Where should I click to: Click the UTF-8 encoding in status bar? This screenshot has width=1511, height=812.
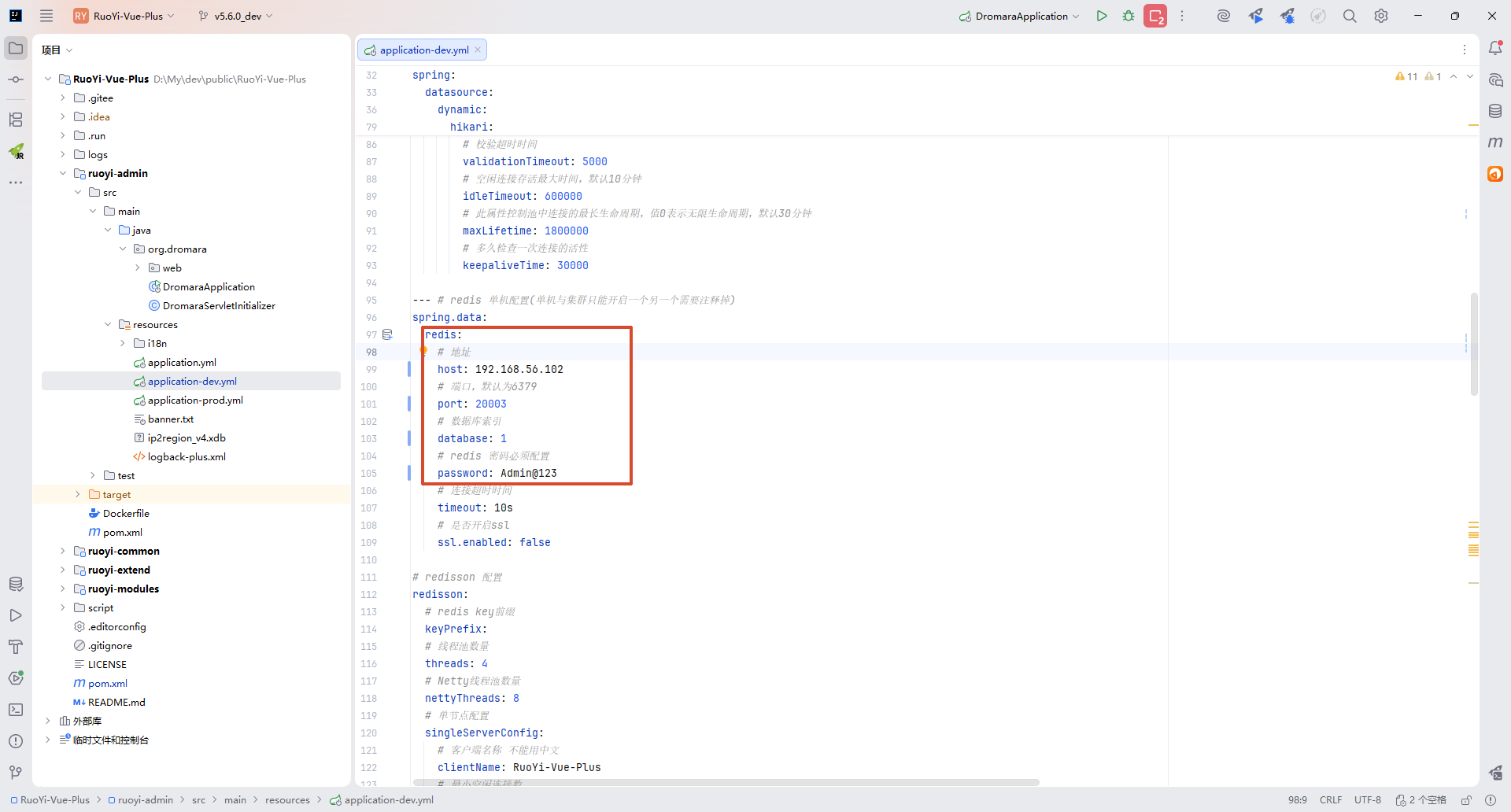tap(1368, 800)
